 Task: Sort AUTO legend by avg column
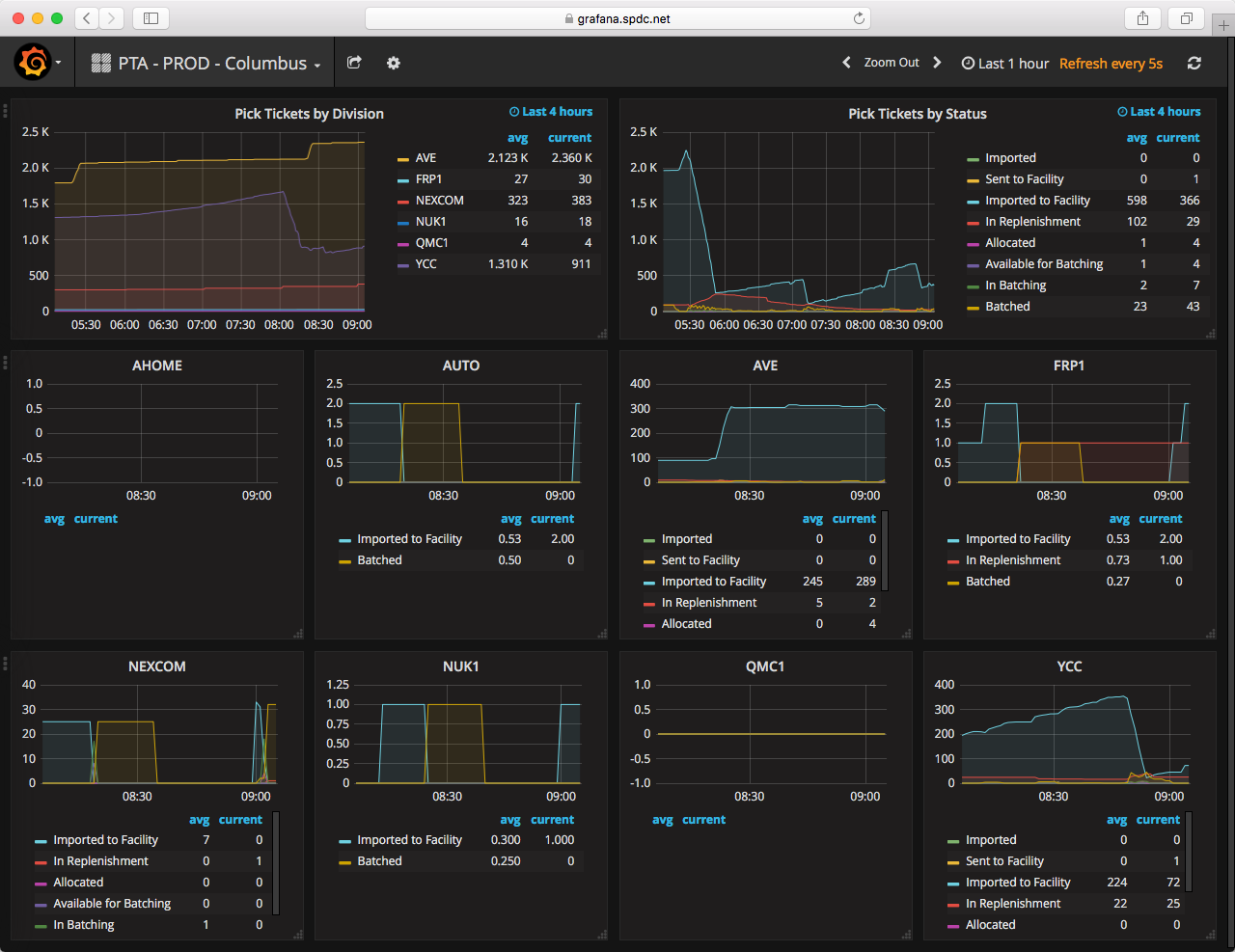pyautogui.click(x=510, y=519)
